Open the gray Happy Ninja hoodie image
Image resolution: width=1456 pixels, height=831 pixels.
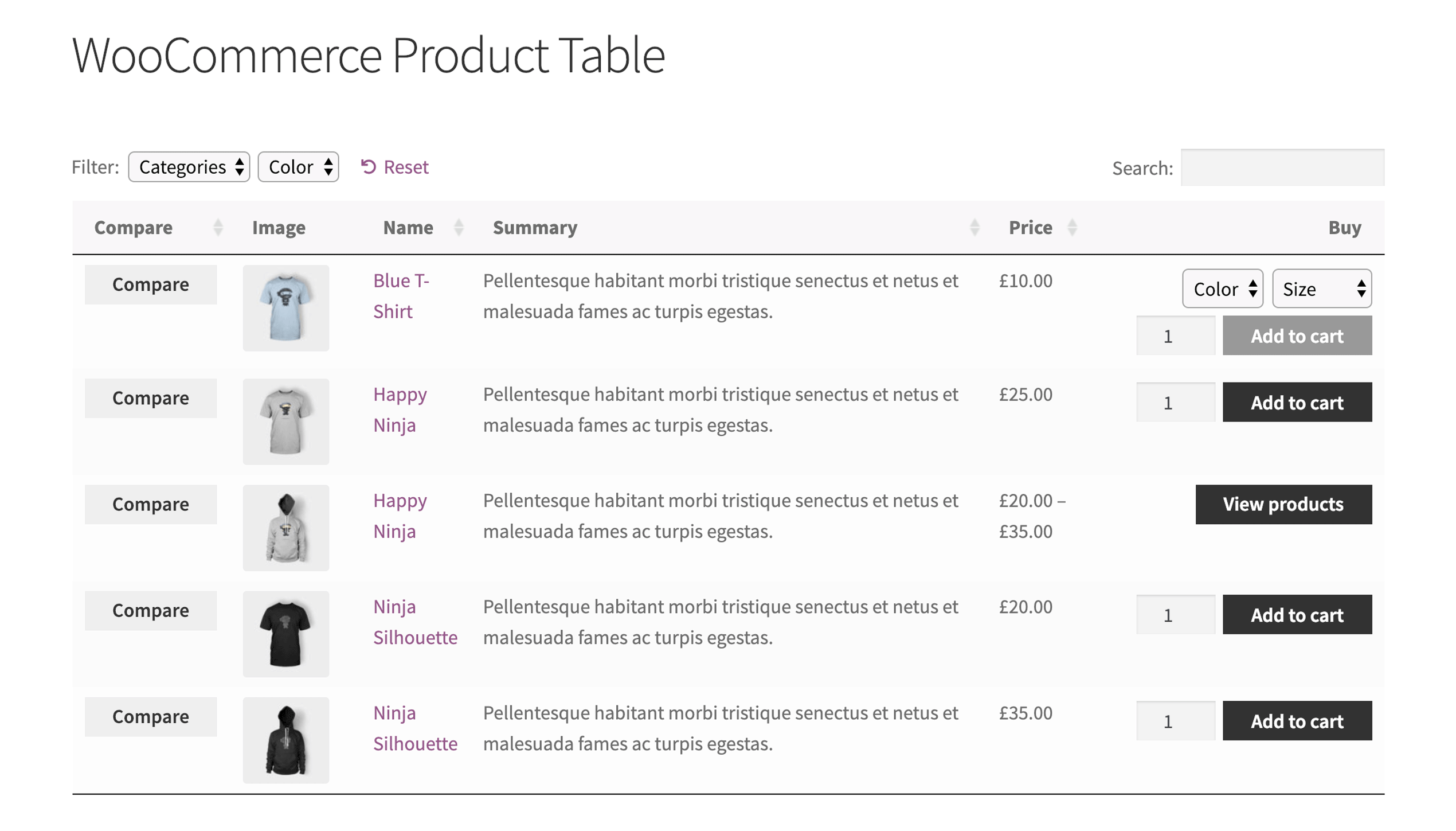tap(285, 528)
